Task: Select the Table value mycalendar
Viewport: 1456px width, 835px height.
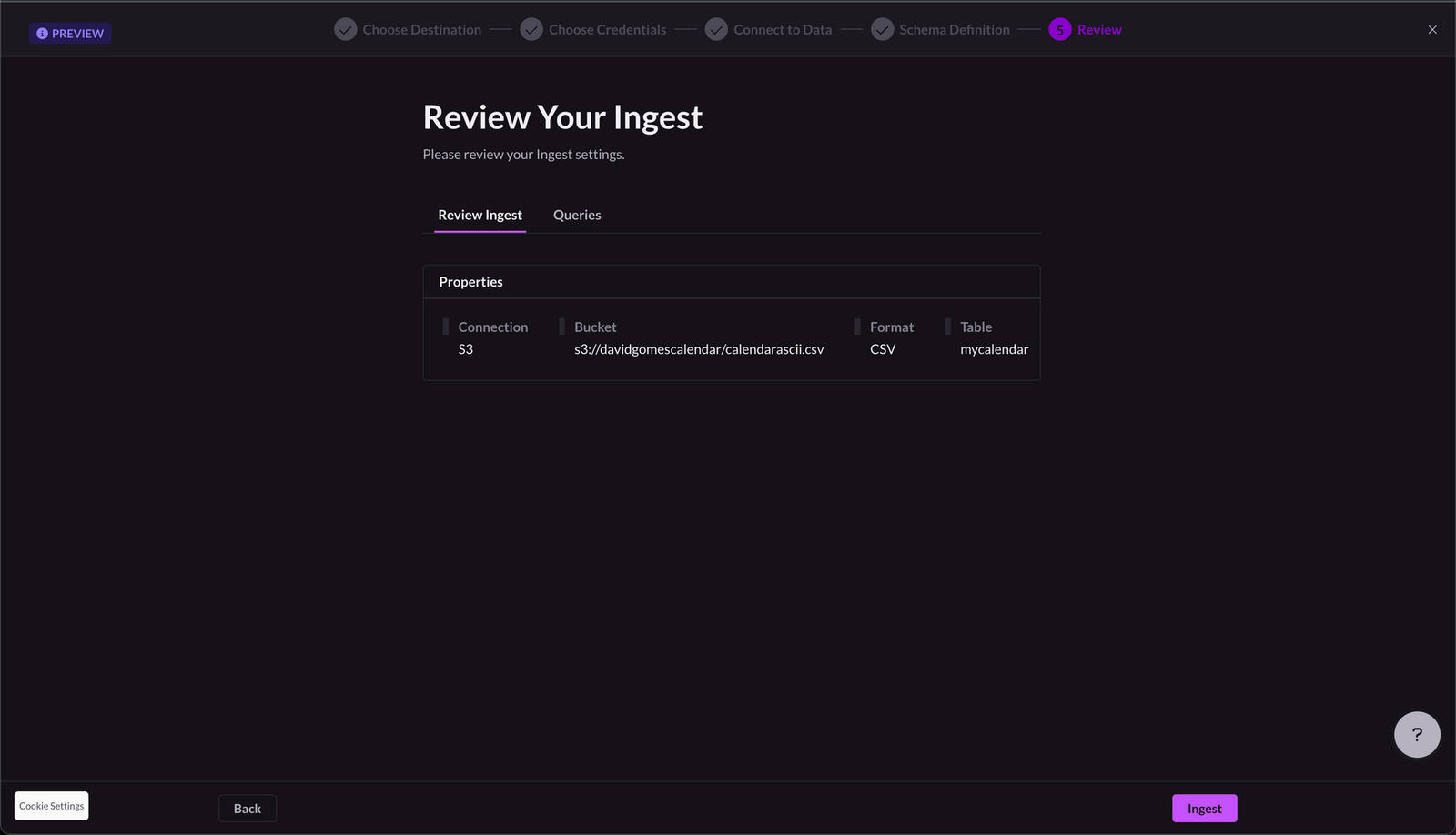Action: click(994, 348)
